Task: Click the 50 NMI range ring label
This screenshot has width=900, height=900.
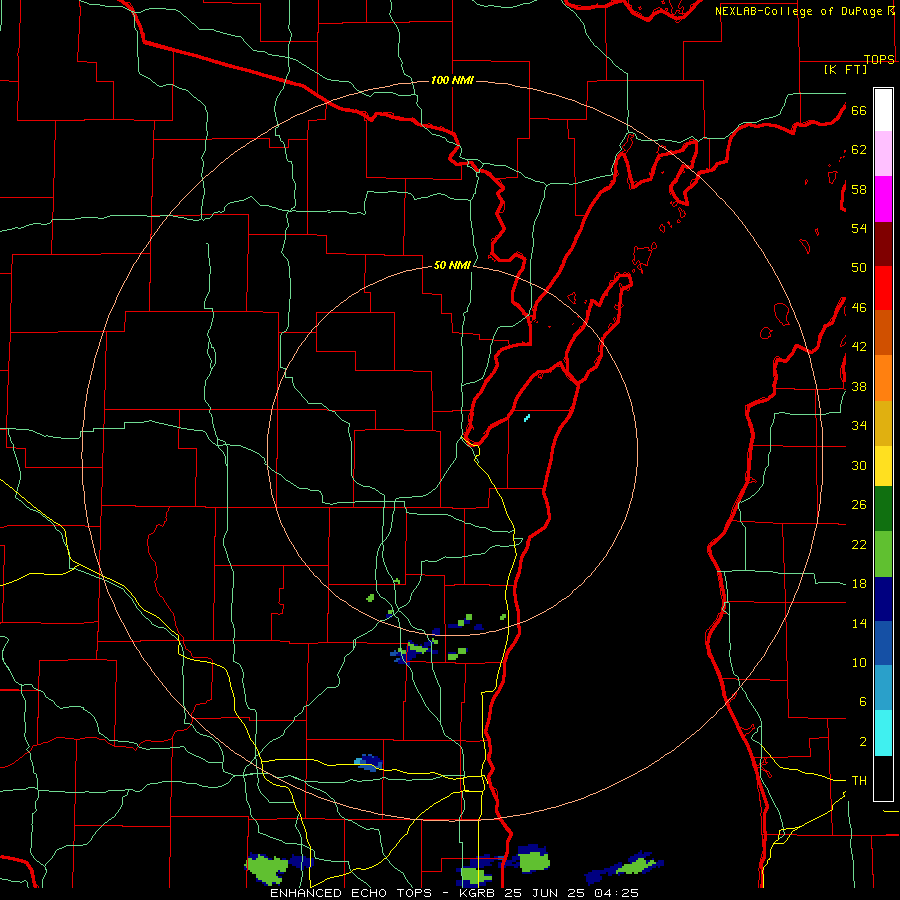Action: pos(452,265)
